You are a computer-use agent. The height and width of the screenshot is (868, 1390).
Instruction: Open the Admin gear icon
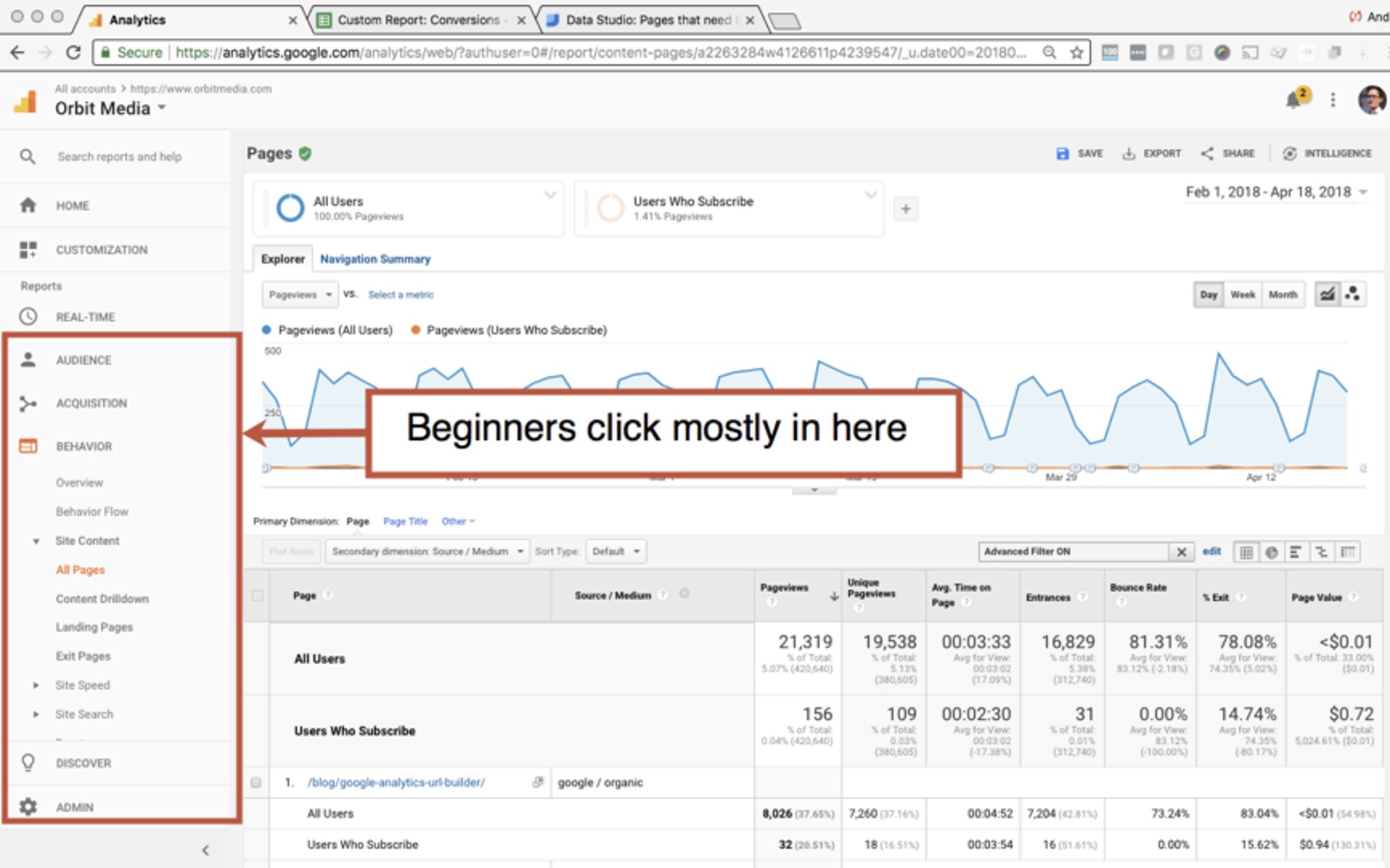coord(28,807)
